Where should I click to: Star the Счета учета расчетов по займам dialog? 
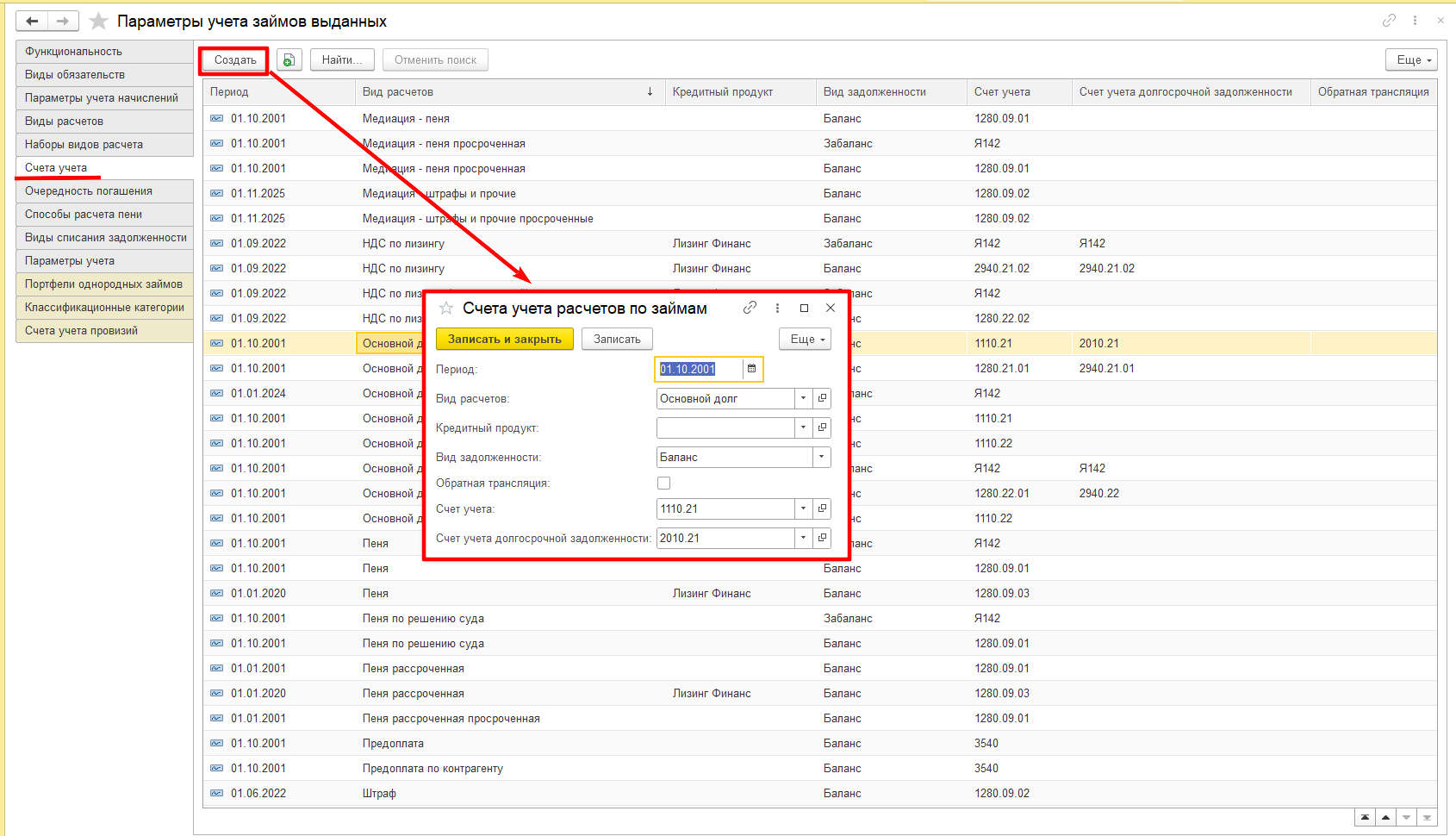446,308
